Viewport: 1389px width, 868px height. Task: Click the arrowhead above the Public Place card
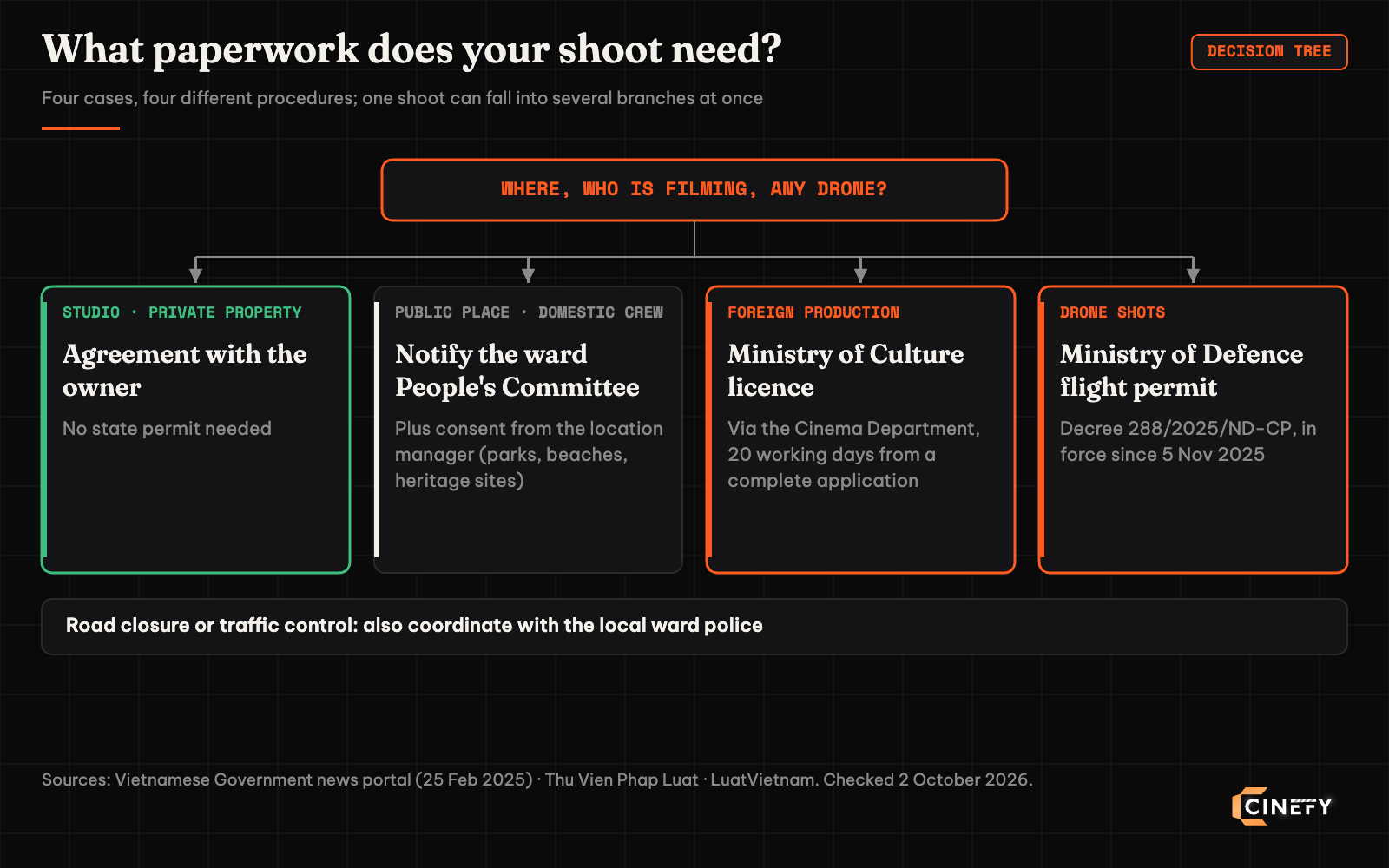[x=528, y=275]
